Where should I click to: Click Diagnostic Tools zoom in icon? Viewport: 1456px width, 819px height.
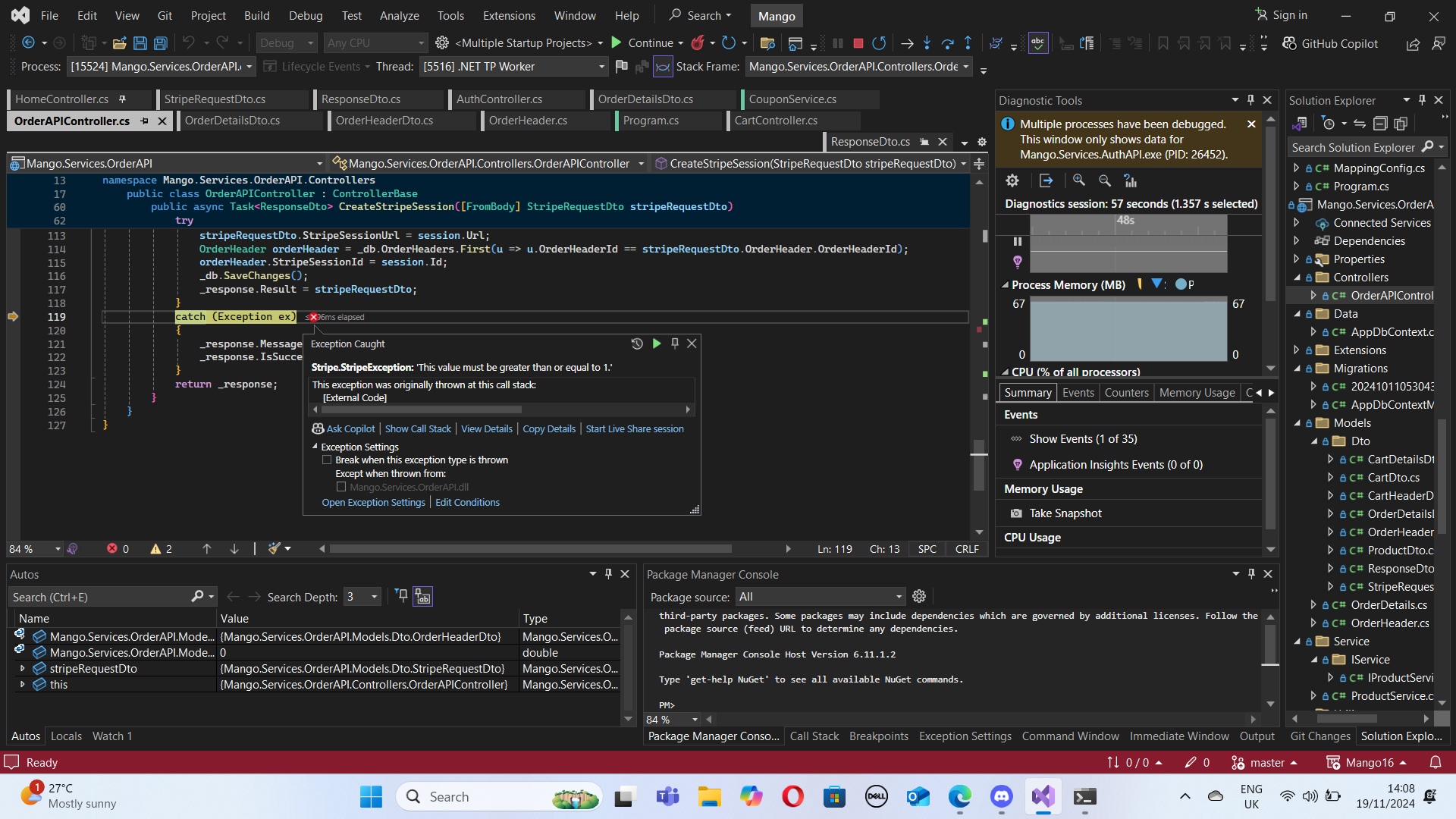(x=1079, y=180)
